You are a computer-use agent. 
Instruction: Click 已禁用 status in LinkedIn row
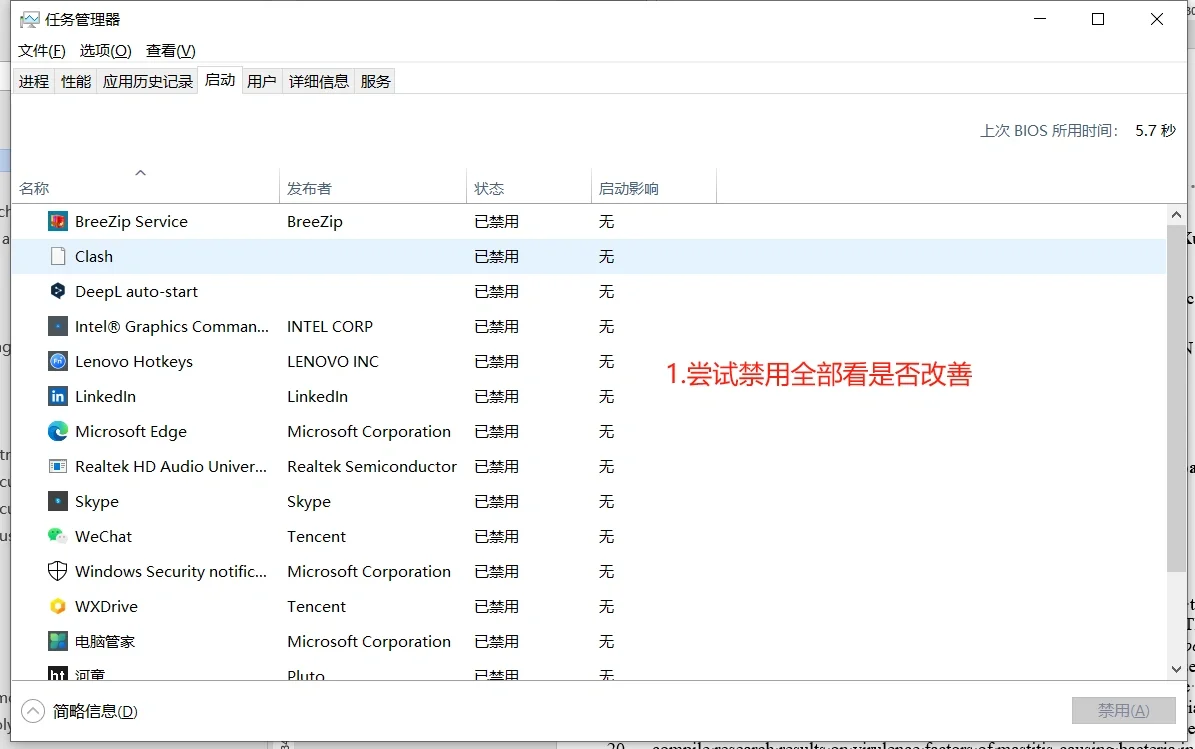(496, 397)
